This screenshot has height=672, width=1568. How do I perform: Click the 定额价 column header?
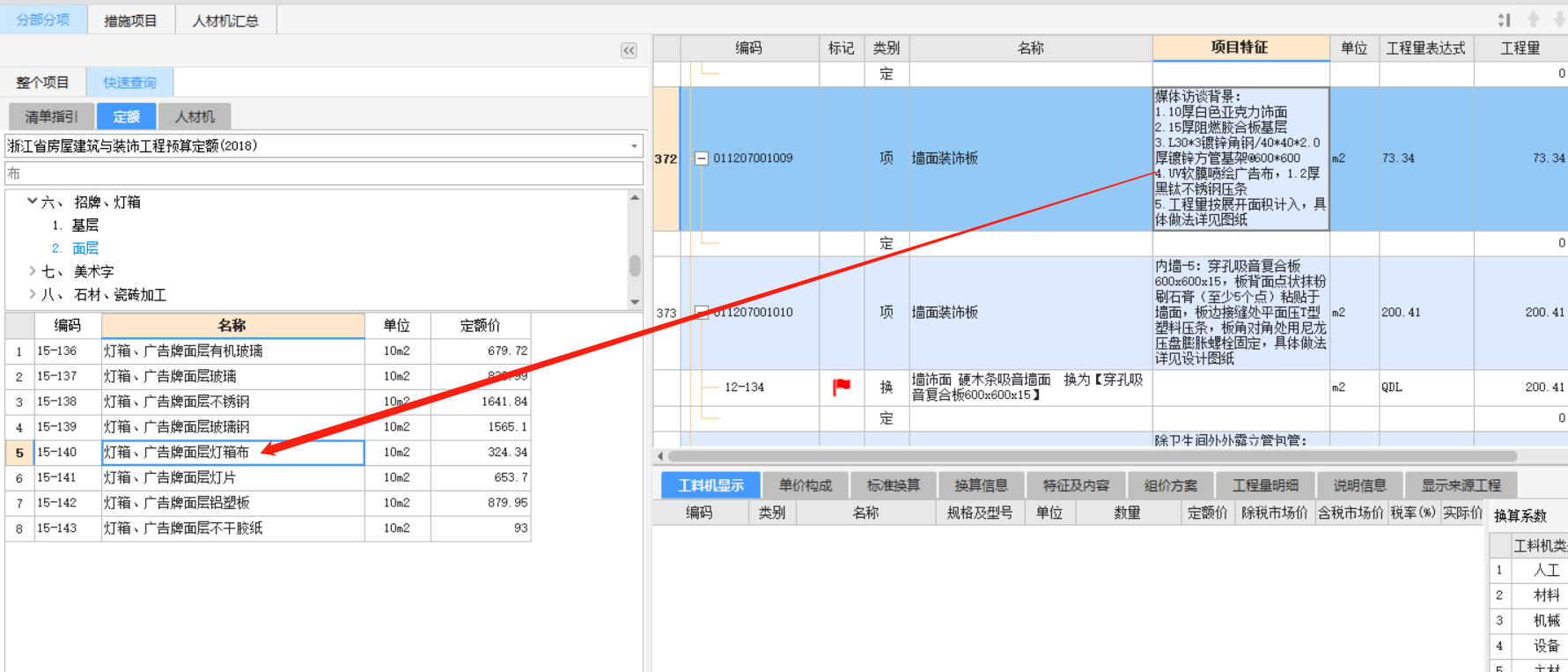pyautogui.click(x=481, y=325)
